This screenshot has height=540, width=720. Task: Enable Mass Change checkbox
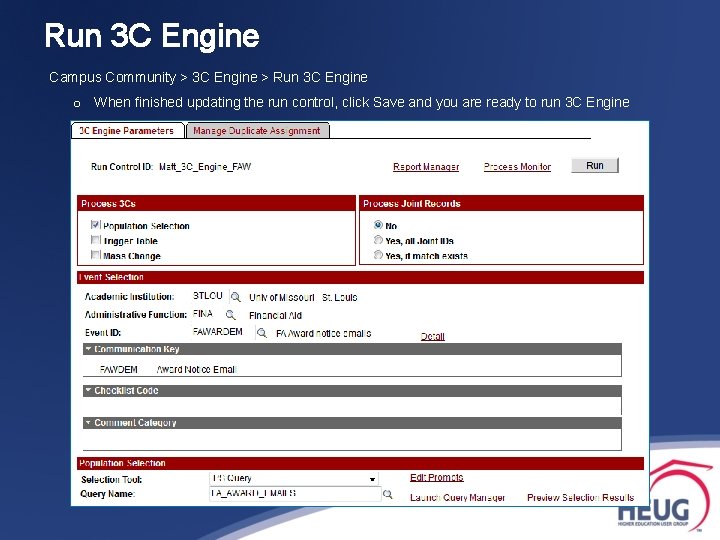(x=95, y=255)
